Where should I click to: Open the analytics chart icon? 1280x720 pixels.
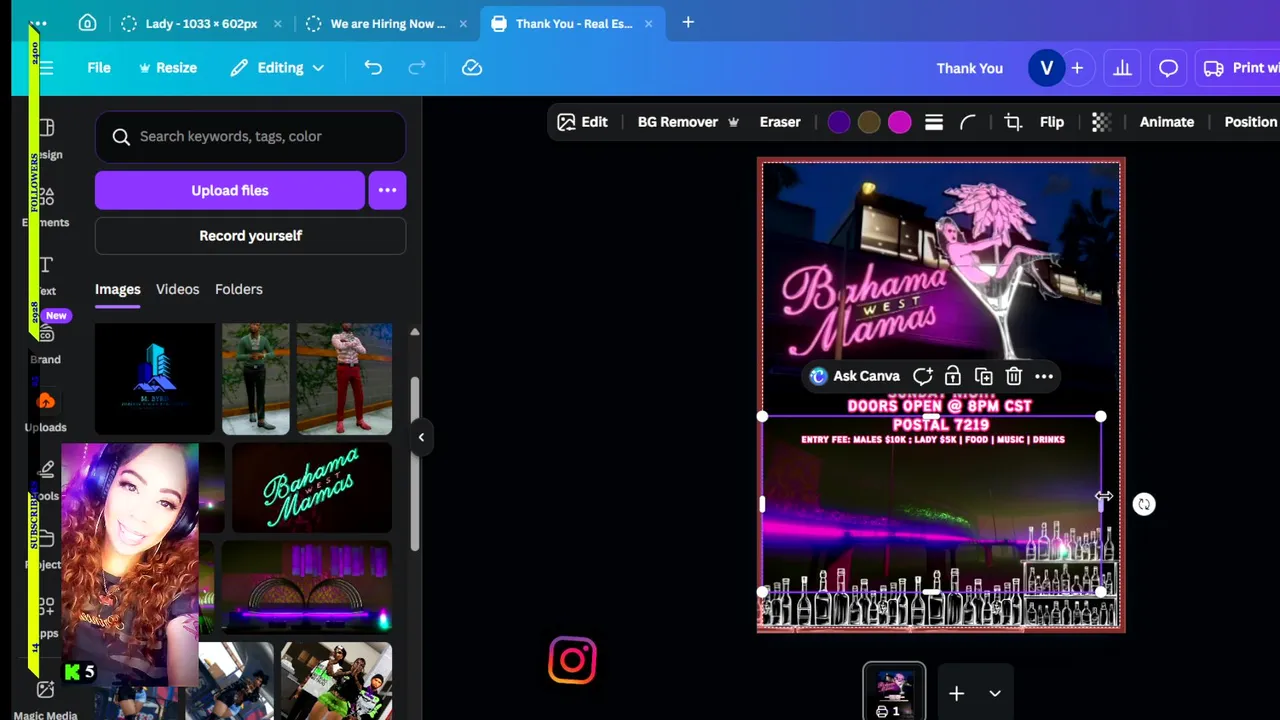pos(1122,68)
